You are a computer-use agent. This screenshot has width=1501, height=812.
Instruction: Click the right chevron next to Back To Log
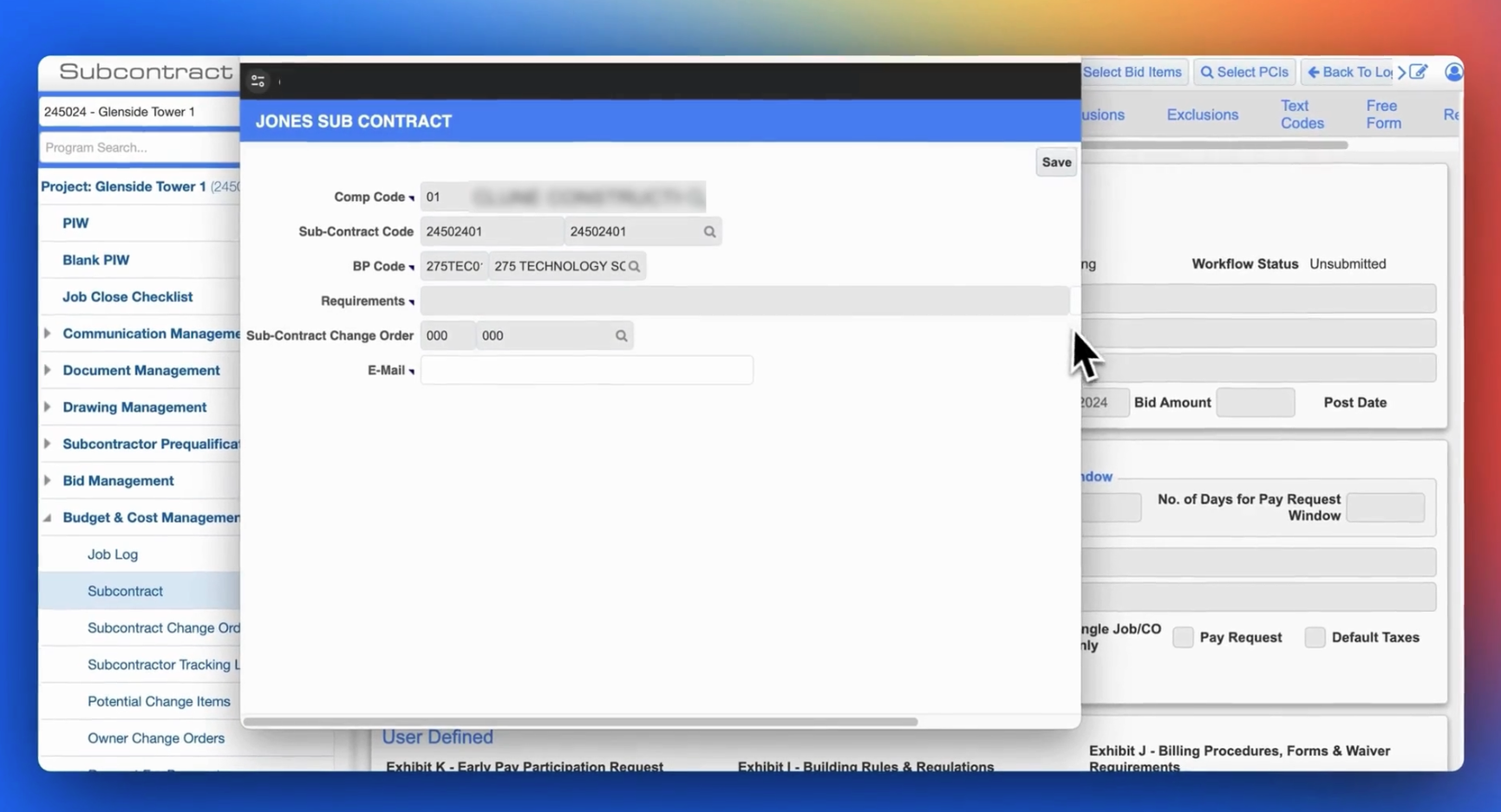point(1401,72)
